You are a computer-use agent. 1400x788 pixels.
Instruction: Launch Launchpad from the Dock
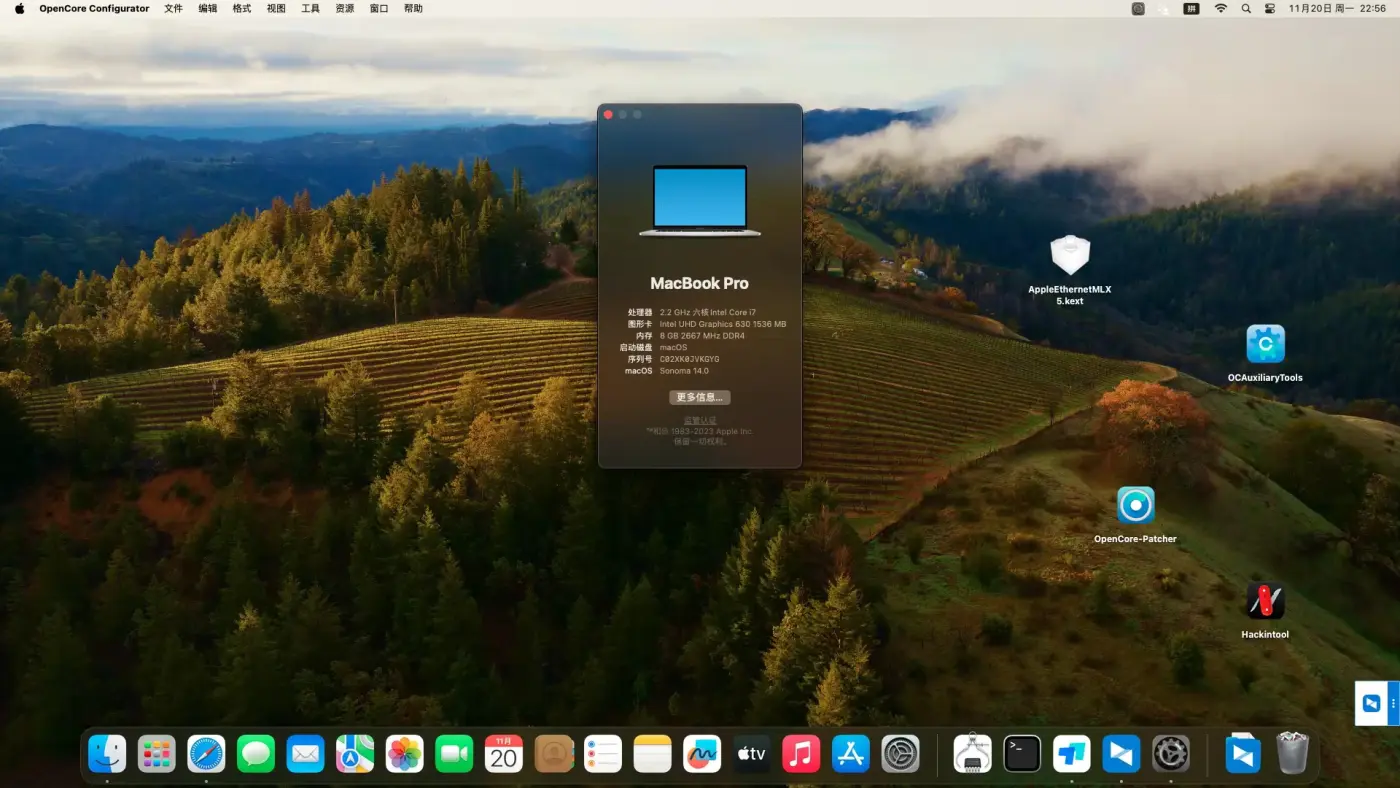click(157, 754)
